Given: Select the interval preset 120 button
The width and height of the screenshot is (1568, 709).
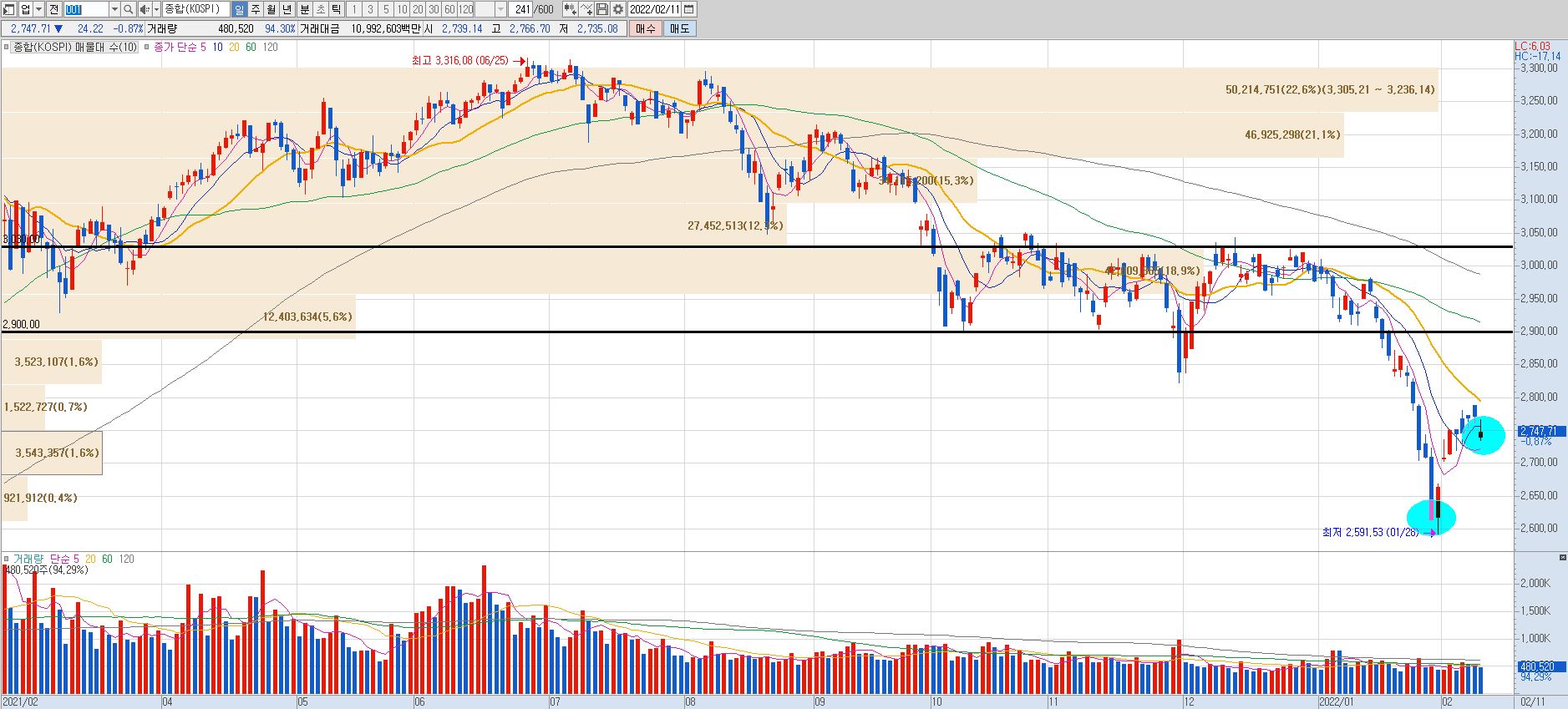Looking at the screenshot, I should [465, 9].
